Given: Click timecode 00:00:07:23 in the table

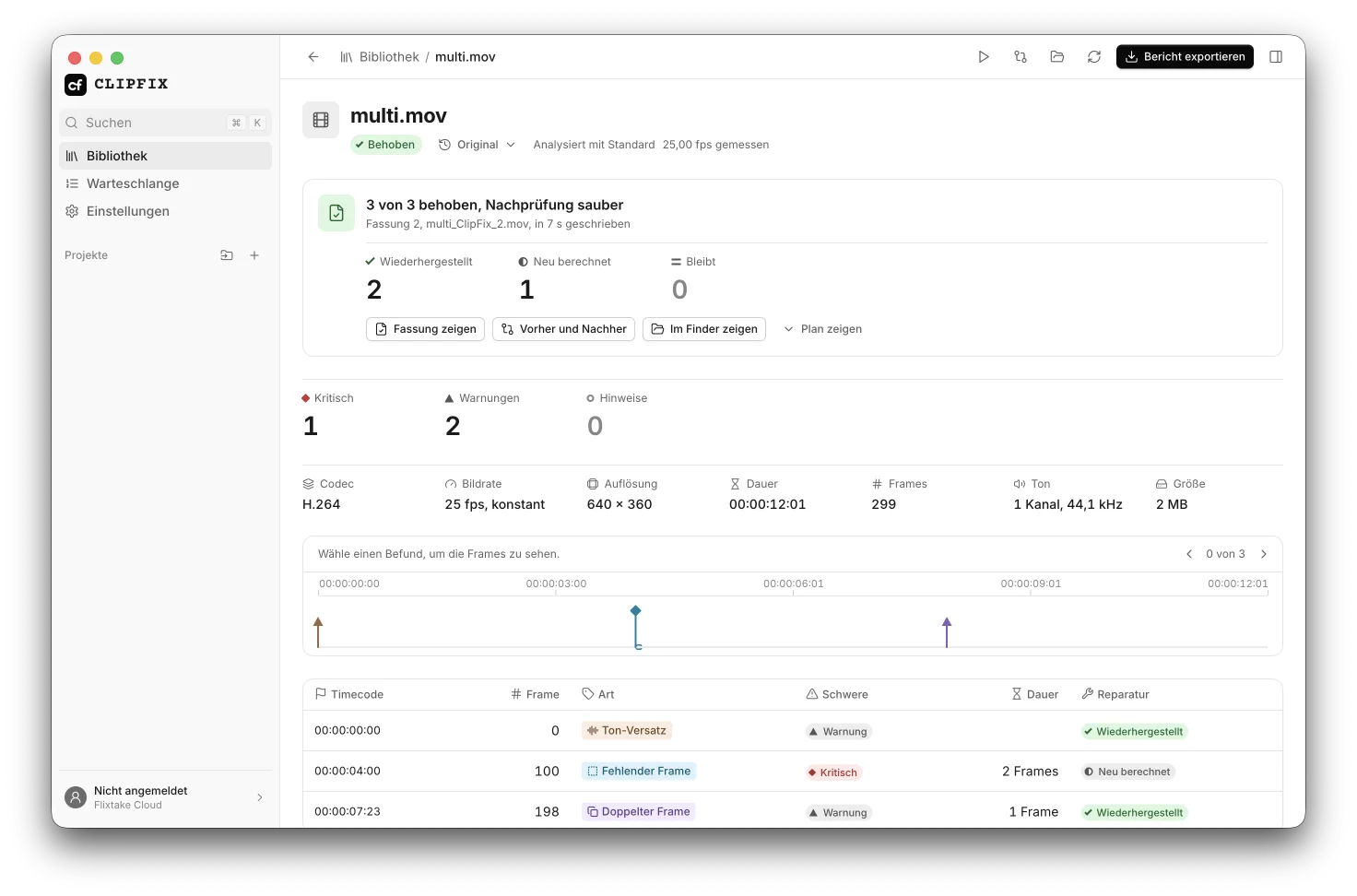Looking at the screenshot, I should [348, 811].
